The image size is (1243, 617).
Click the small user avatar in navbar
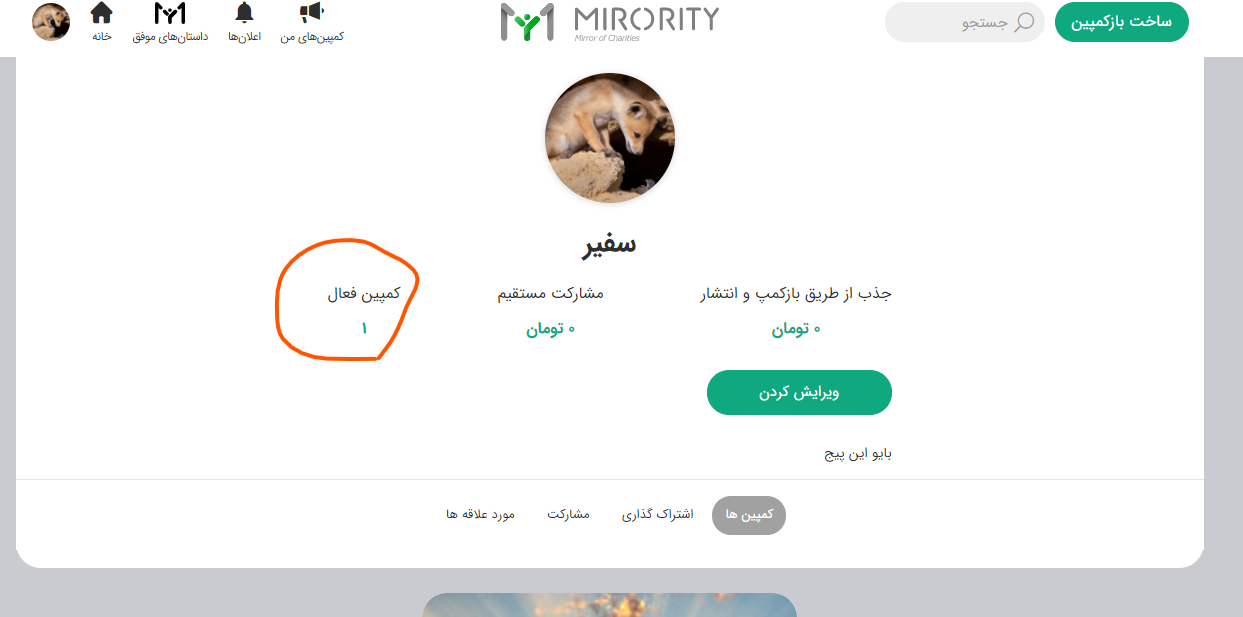(x=51, y=22)
